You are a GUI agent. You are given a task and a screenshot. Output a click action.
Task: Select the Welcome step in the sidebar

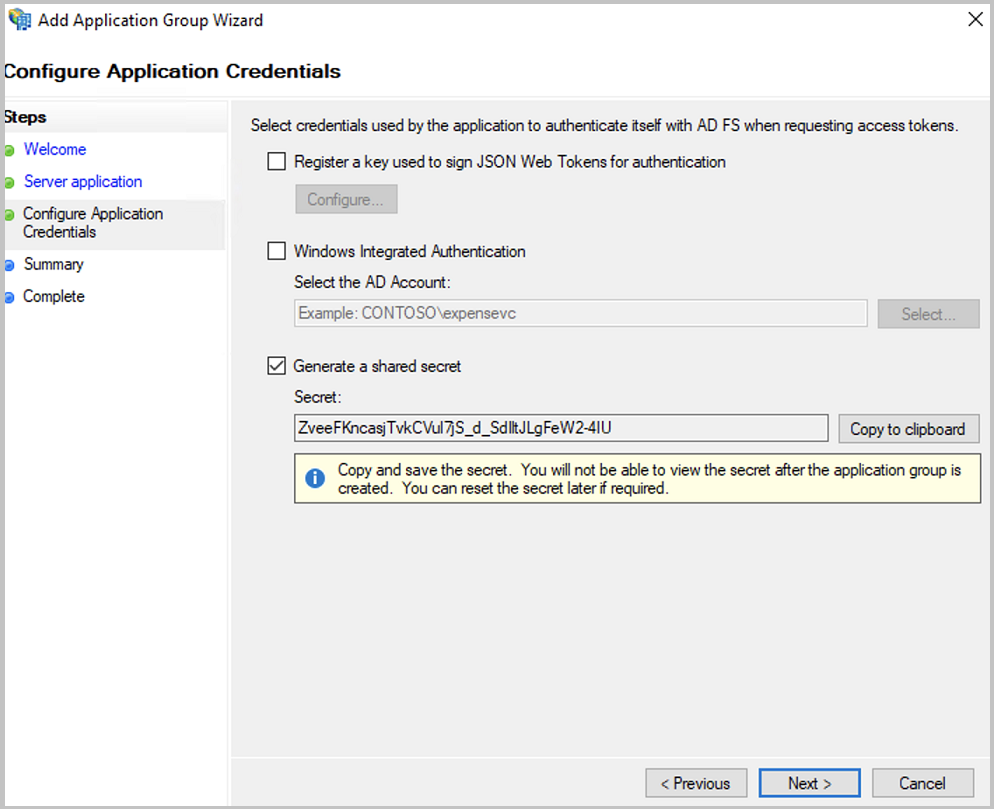[55, 149]
